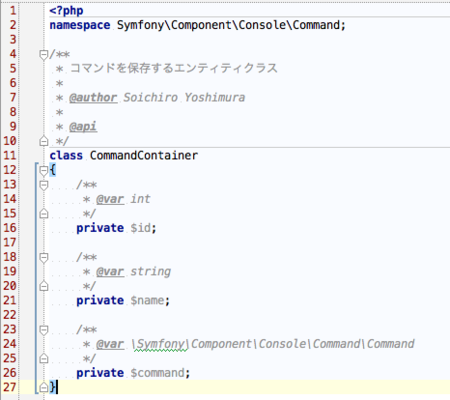The width and height of the screenshot is (450, 400).
Task: Click private keyword before $command
Action: 100,373
